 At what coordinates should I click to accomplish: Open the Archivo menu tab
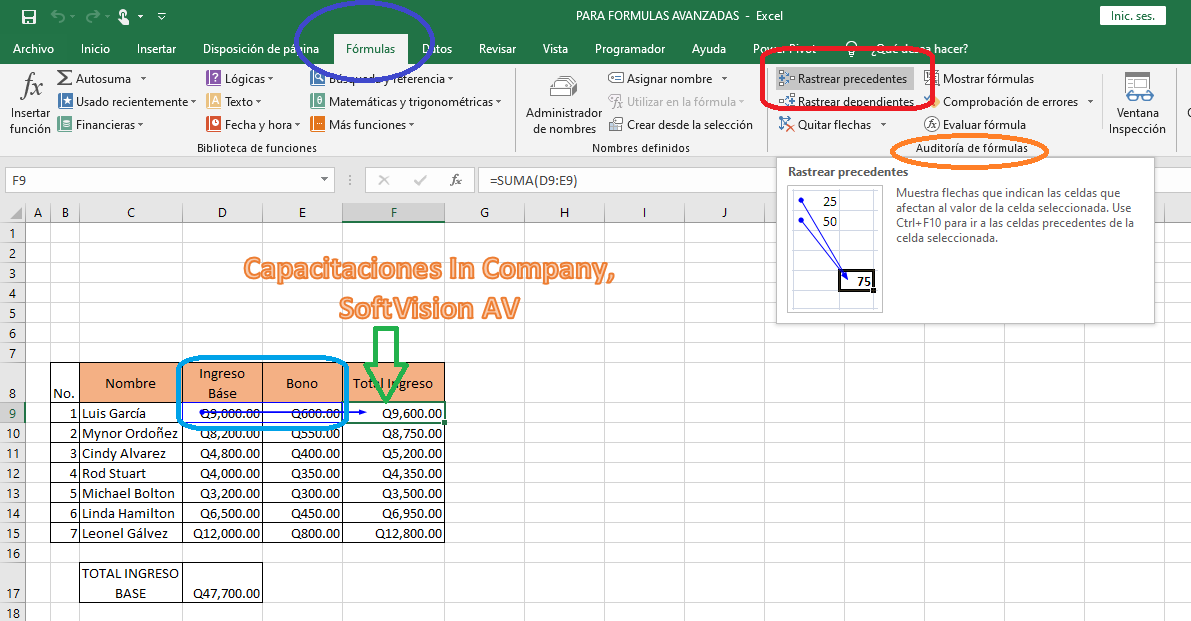click(33, 49)
